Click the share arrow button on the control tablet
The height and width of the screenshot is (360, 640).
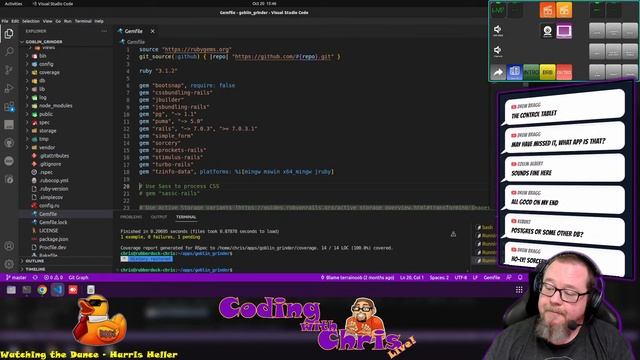[498, 73]
